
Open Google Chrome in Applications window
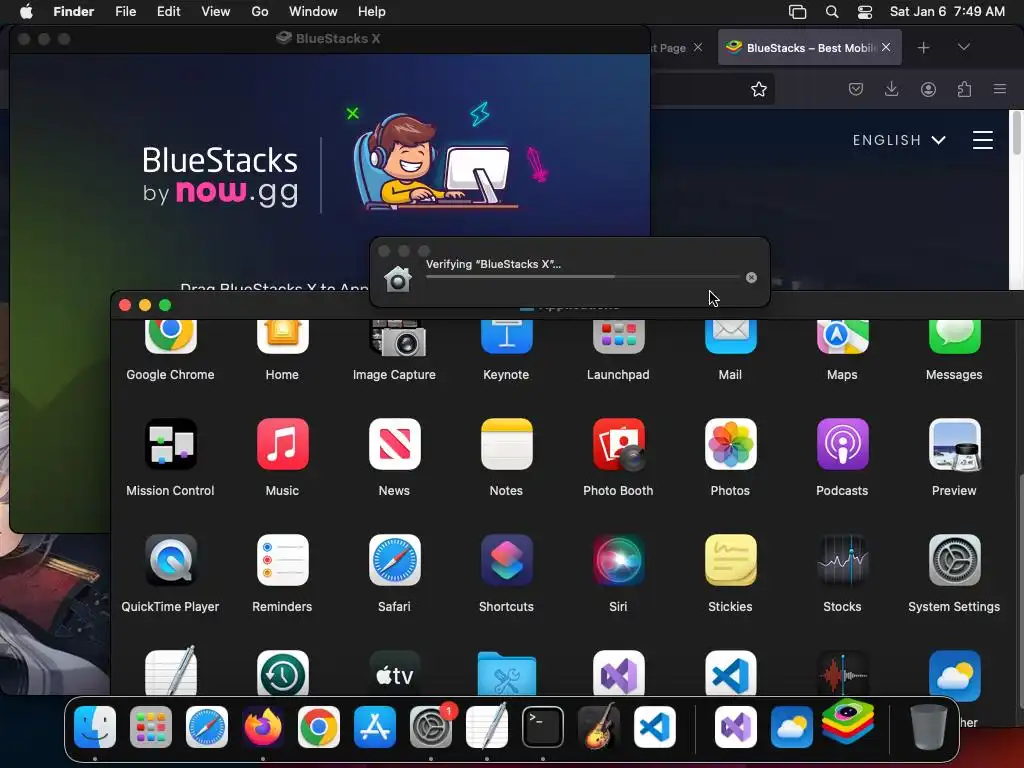(170, 337)
